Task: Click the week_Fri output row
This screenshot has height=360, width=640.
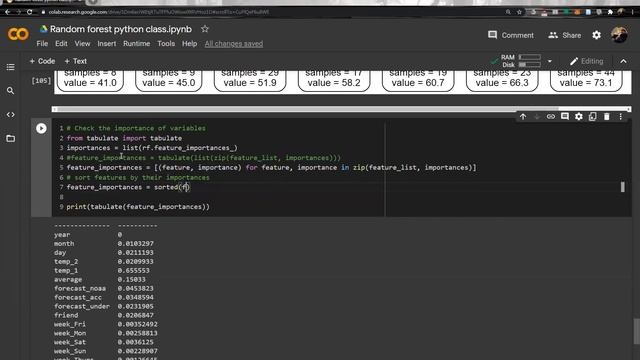Action: (x=106, y=324)
